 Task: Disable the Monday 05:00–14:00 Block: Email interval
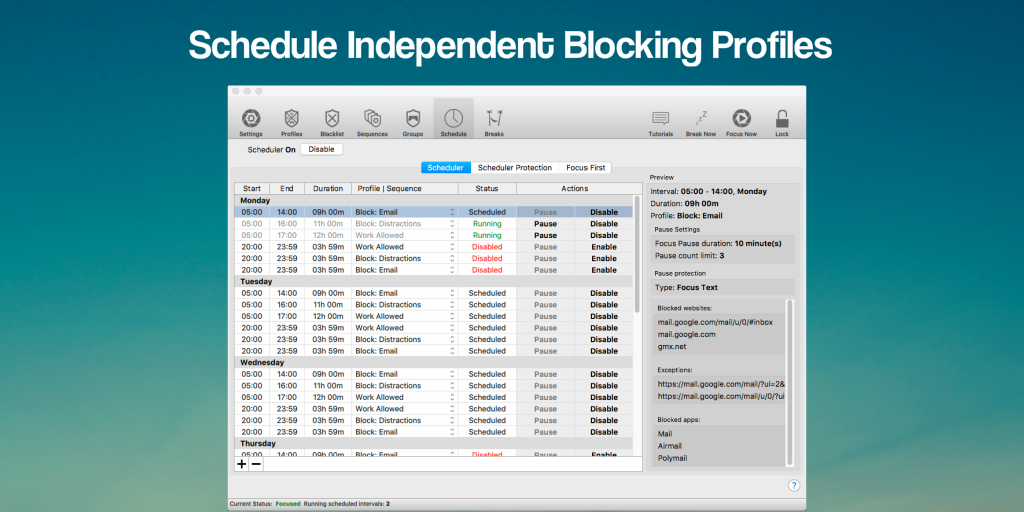click(x=603, y=212)
